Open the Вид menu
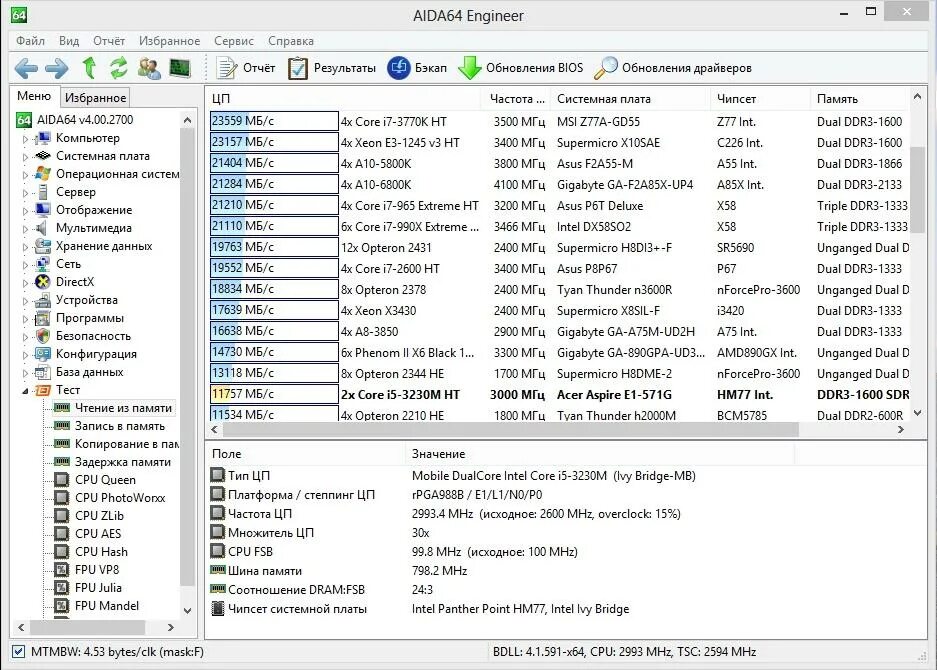Image resolution: width=937 pixels, height=670 pixels. pyautogui.click(x=69, y=41)
